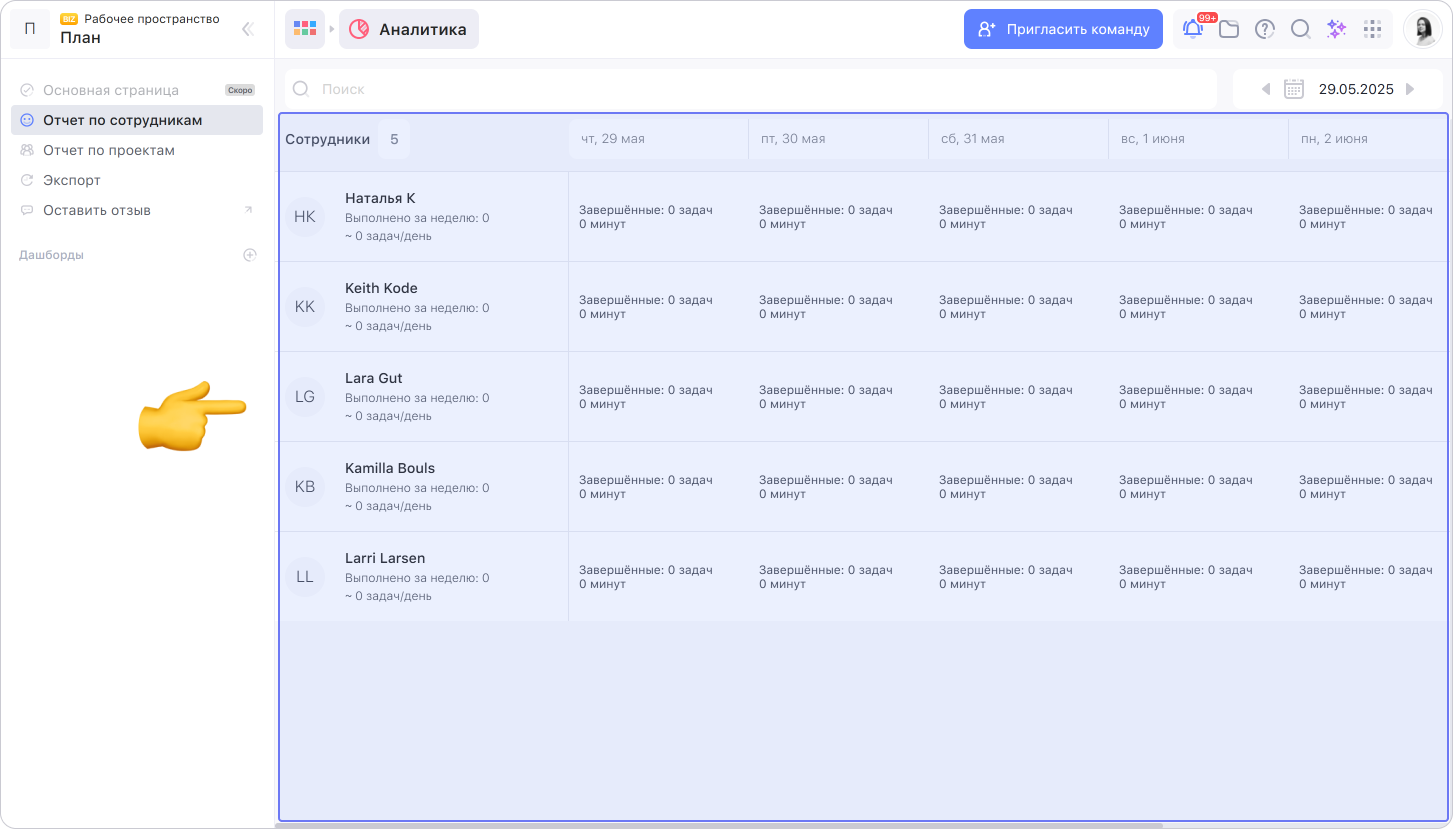Open the folder icon in top toolbar
1453x829 pixels.
(1229, 29)
